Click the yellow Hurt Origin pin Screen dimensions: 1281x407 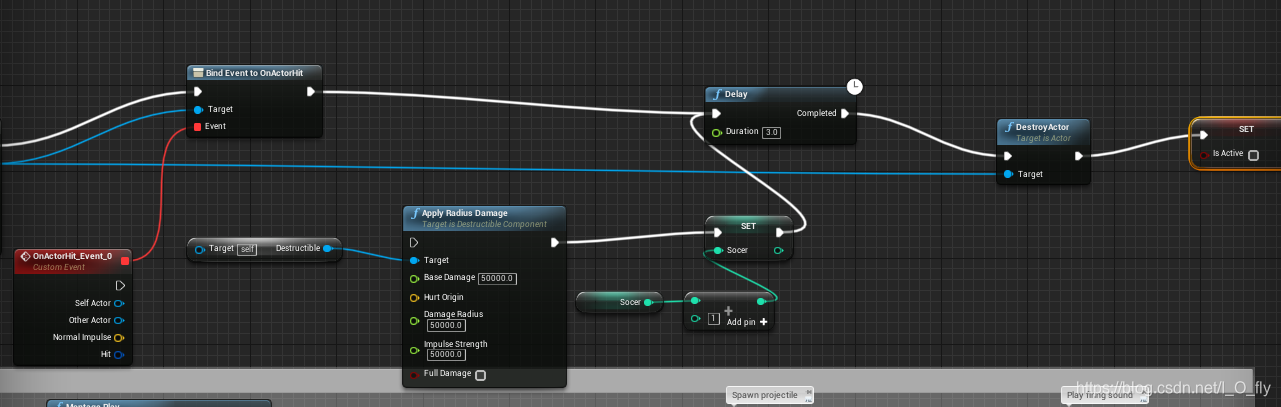tap(414, 297)
